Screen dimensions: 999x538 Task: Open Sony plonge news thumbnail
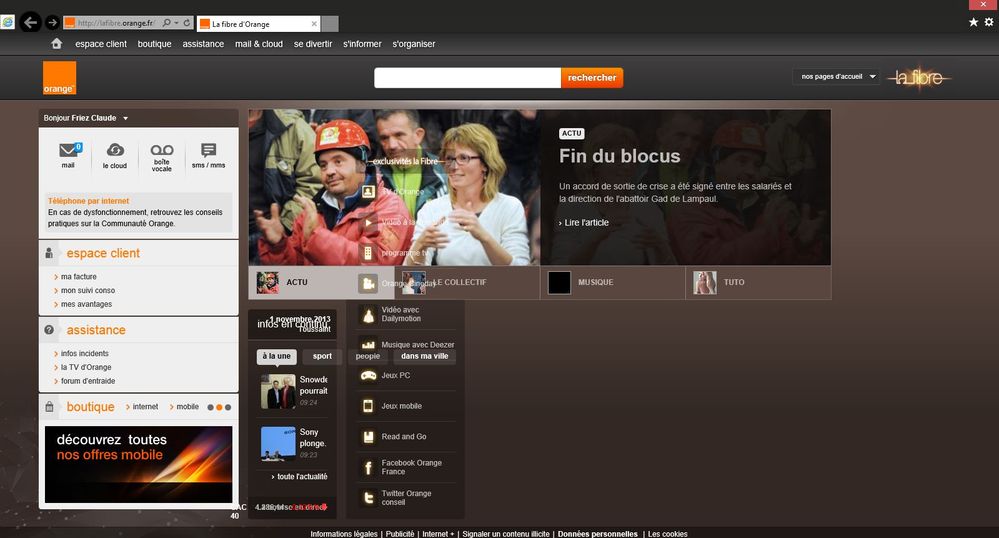tap(278, 443)
